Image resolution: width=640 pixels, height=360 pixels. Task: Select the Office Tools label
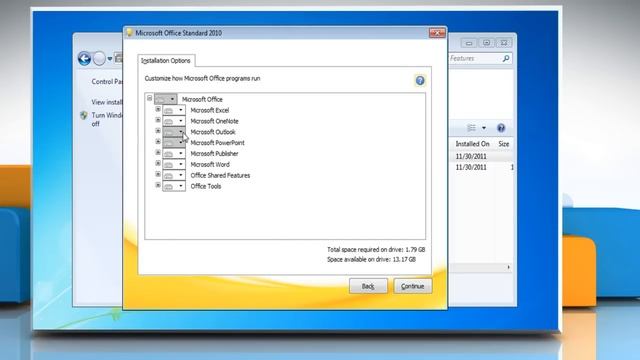206,186
